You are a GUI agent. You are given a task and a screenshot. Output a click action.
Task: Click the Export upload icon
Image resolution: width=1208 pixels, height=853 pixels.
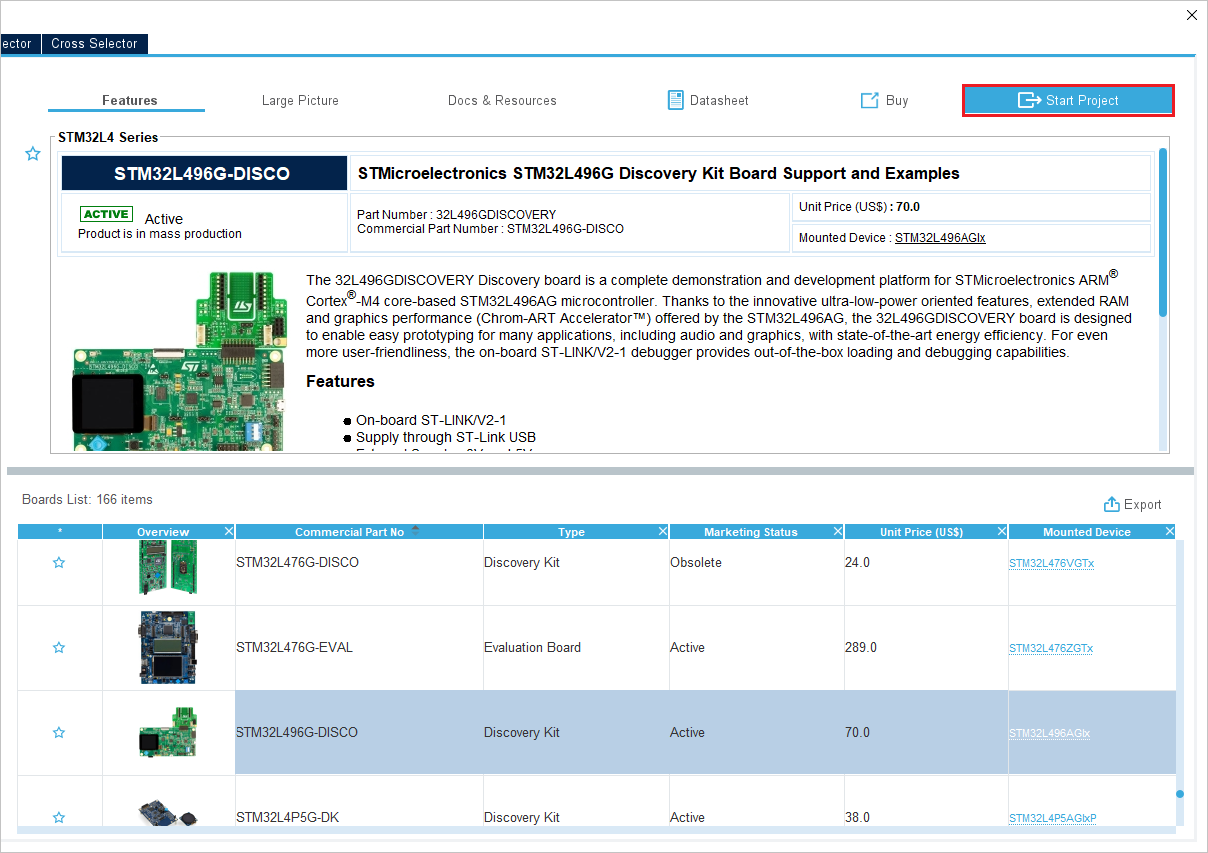point(1111,504)
